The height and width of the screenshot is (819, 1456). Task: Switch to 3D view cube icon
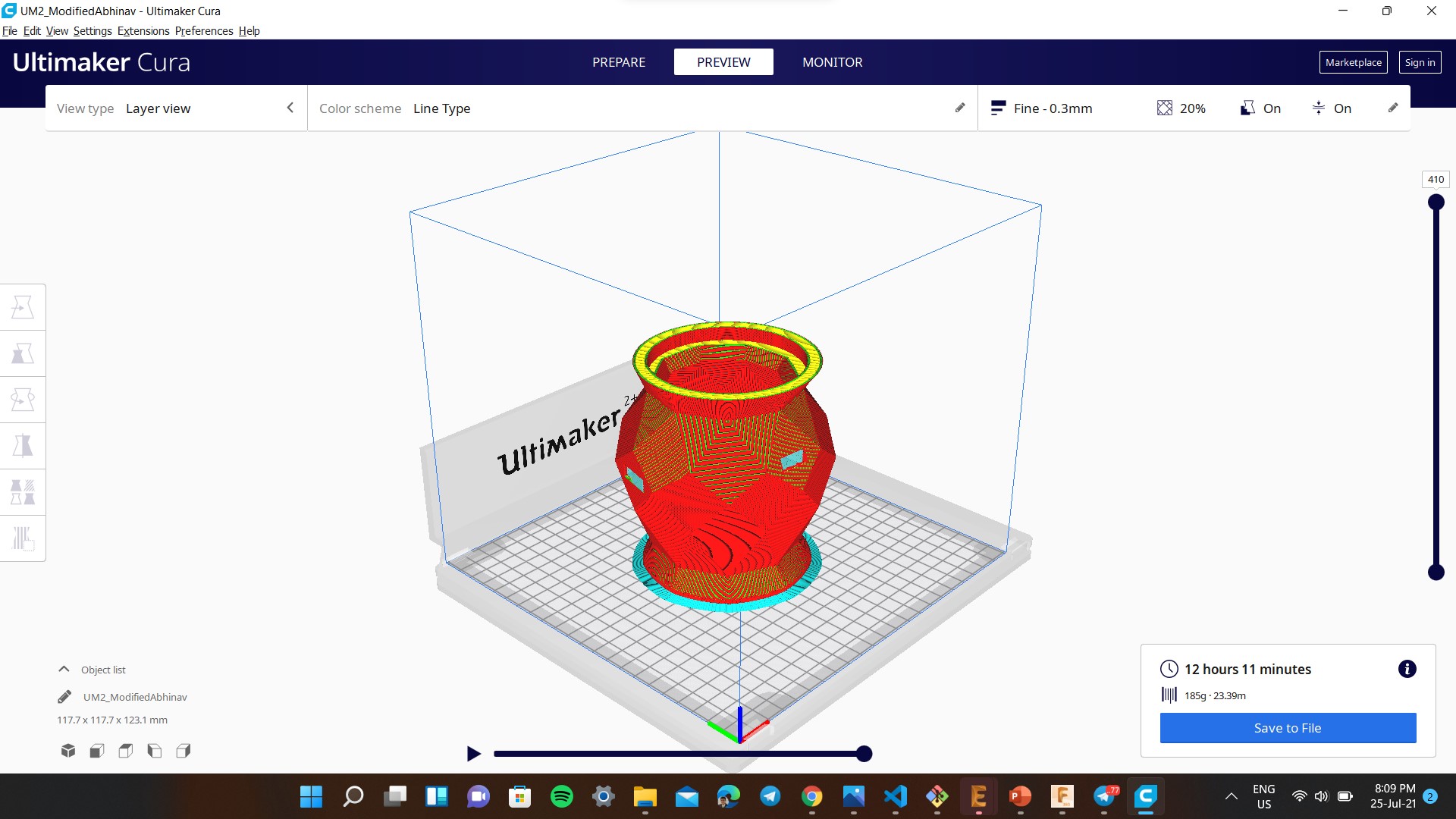[x=68, y=751]
